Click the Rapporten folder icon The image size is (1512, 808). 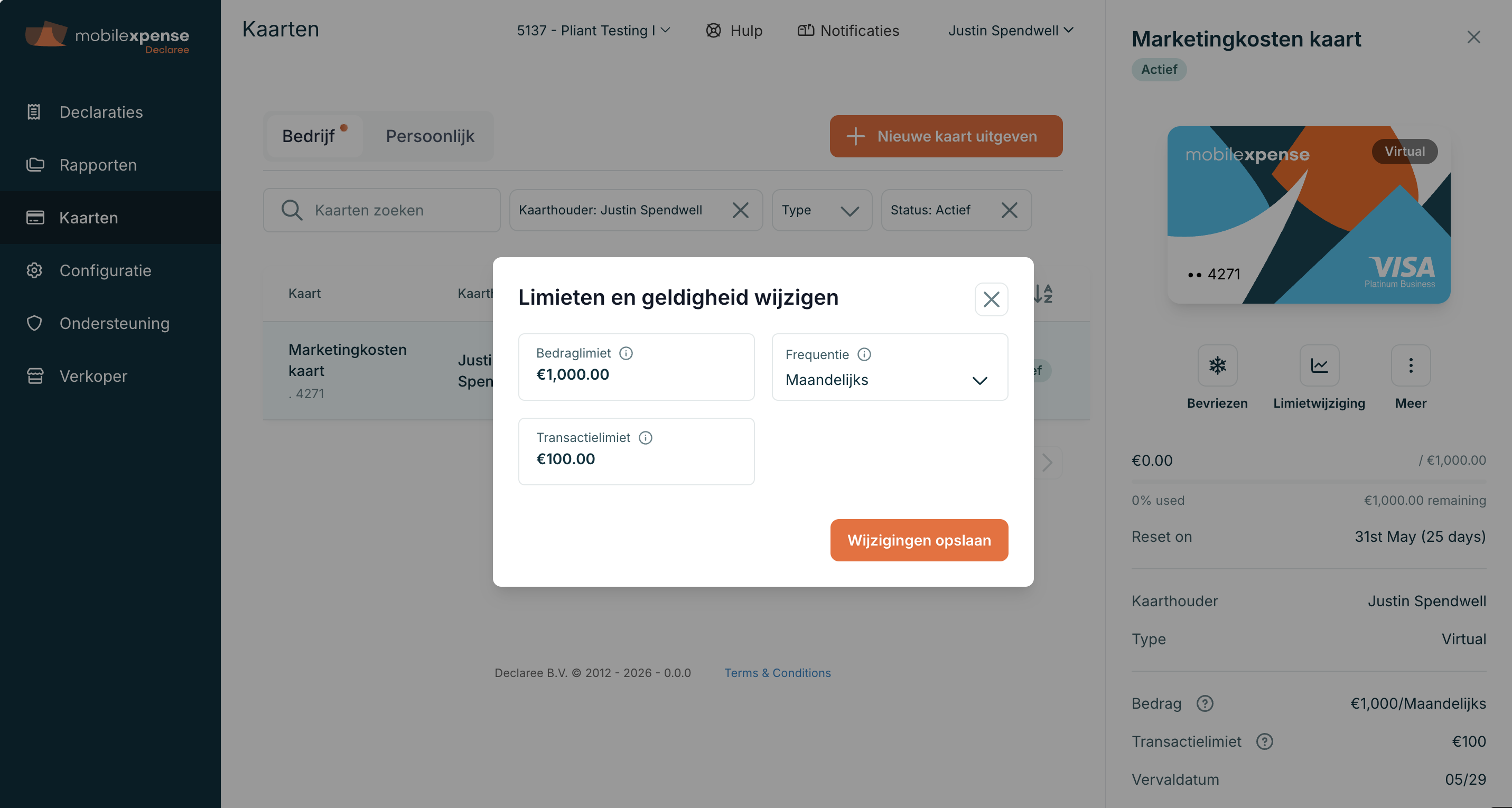click(x=35, y=165)
